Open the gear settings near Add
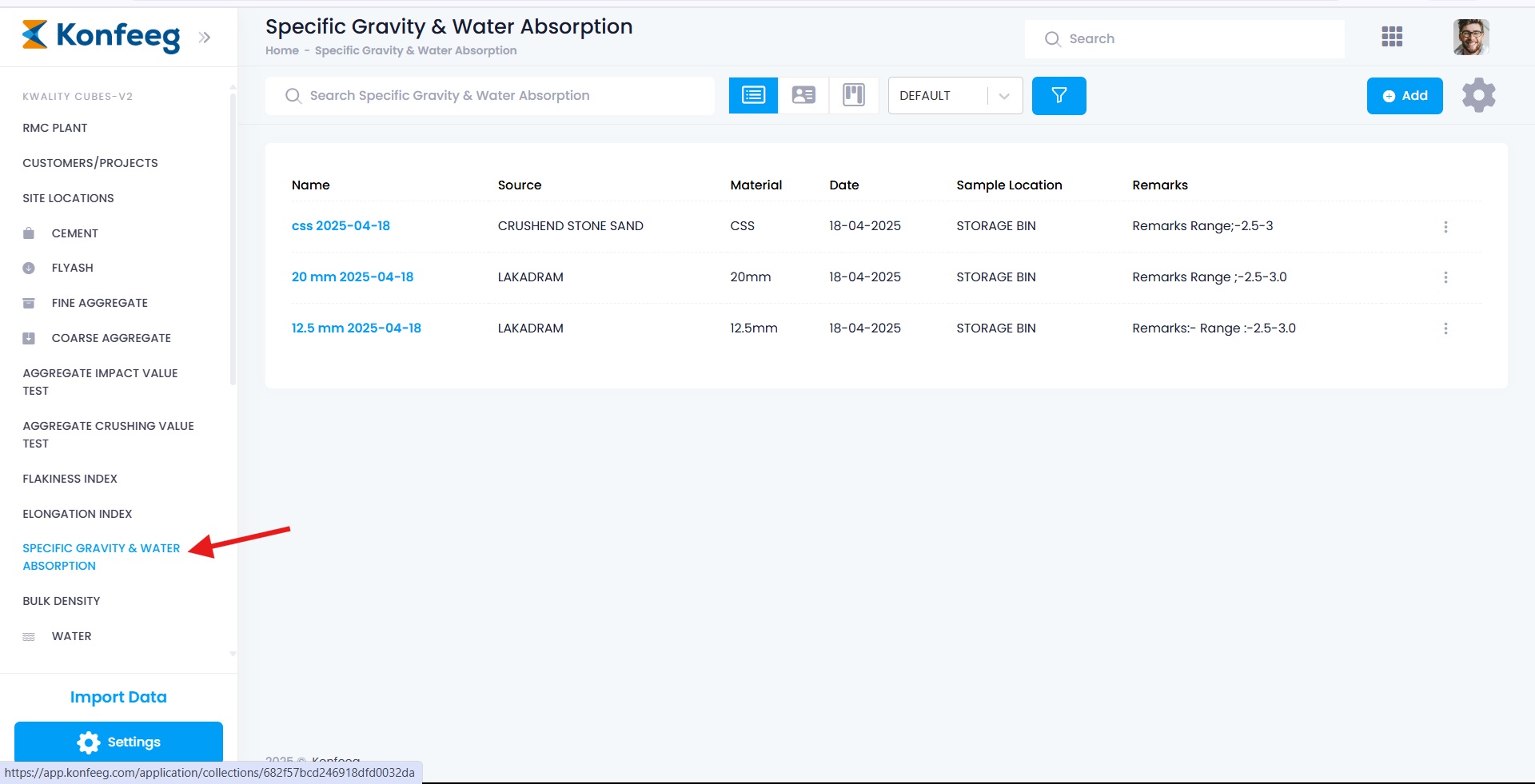 [1478, 96]
